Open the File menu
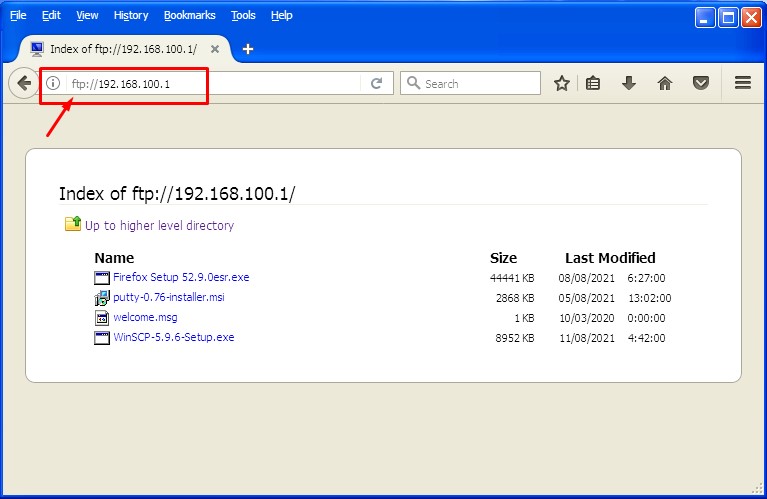 [x=18, y=15]
